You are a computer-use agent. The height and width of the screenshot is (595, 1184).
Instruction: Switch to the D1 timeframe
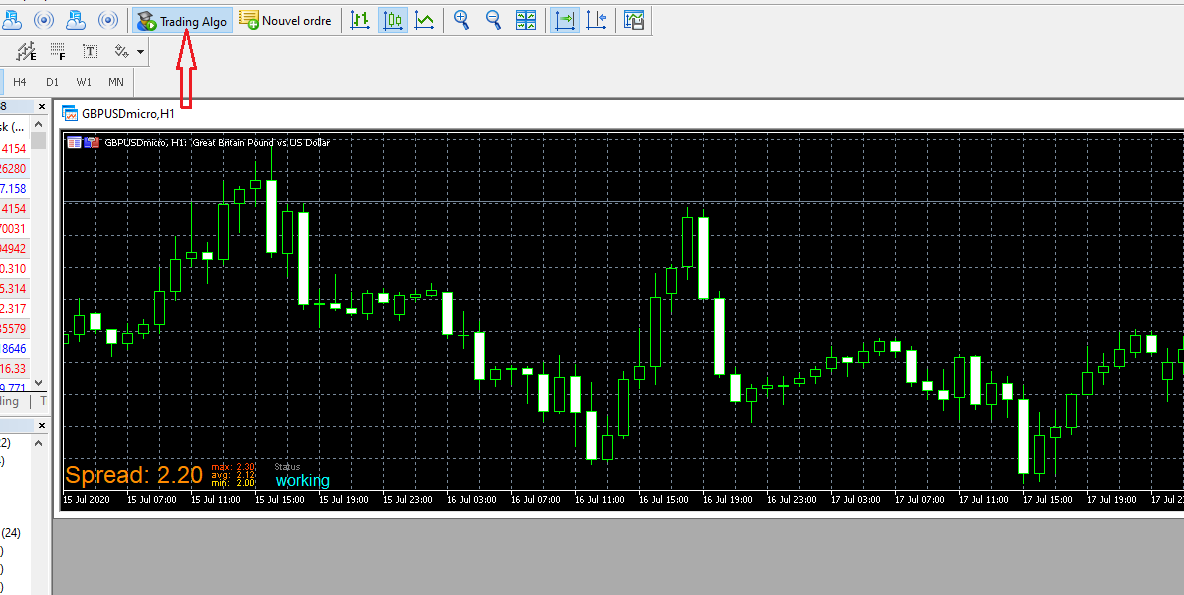52,82
